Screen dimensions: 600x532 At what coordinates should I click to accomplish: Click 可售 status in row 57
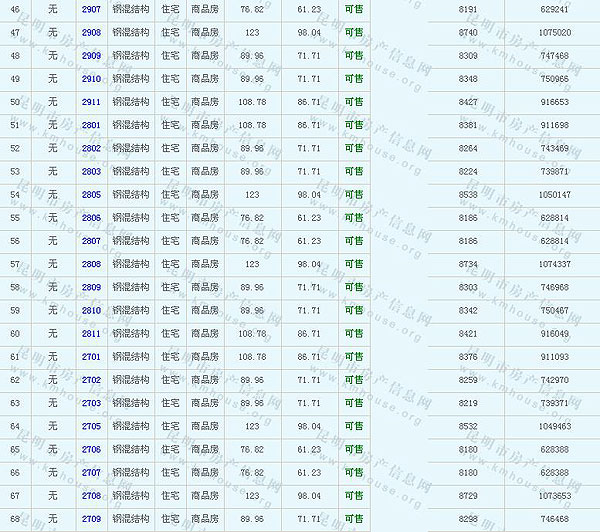[x=353, y=264]
